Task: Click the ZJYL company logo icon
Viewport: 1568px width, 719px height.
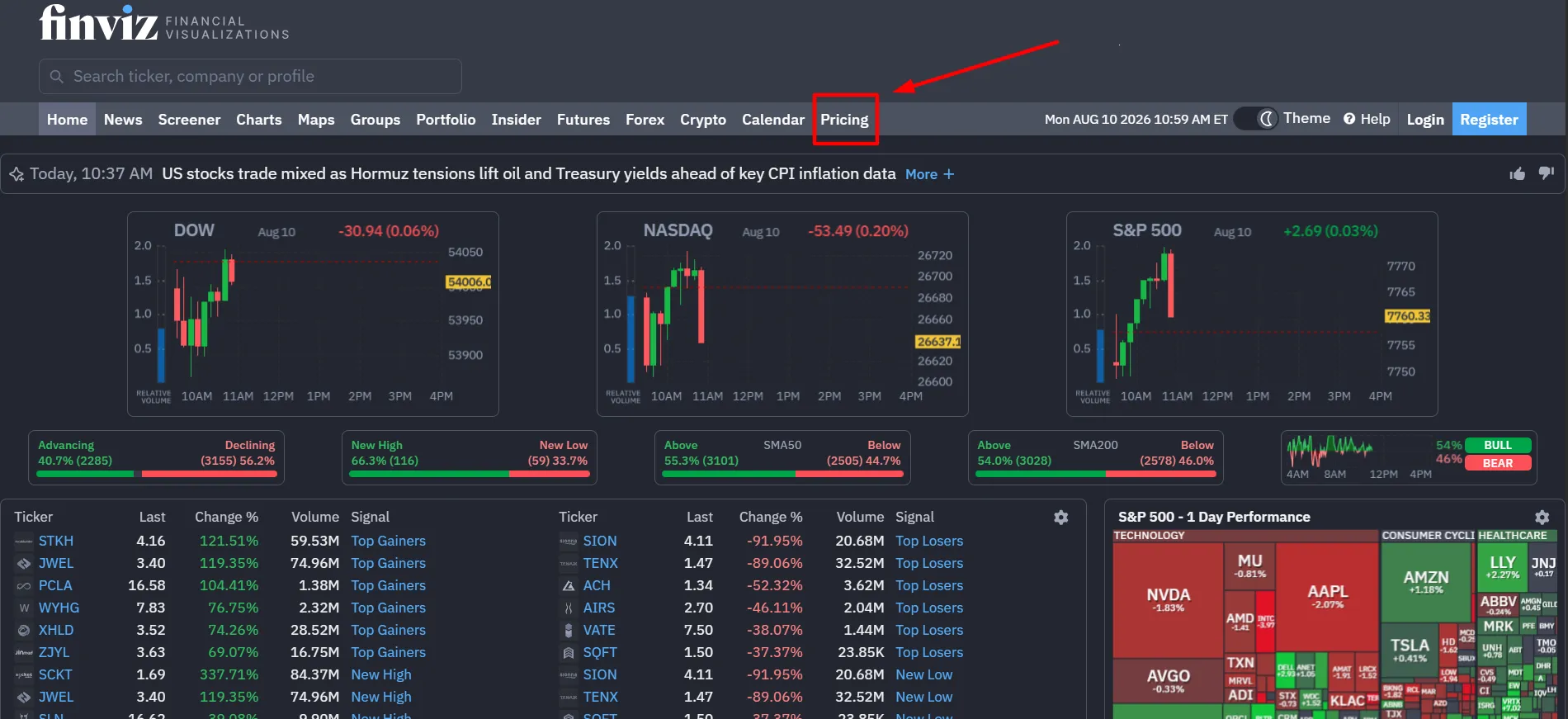Action: point(24,653)
